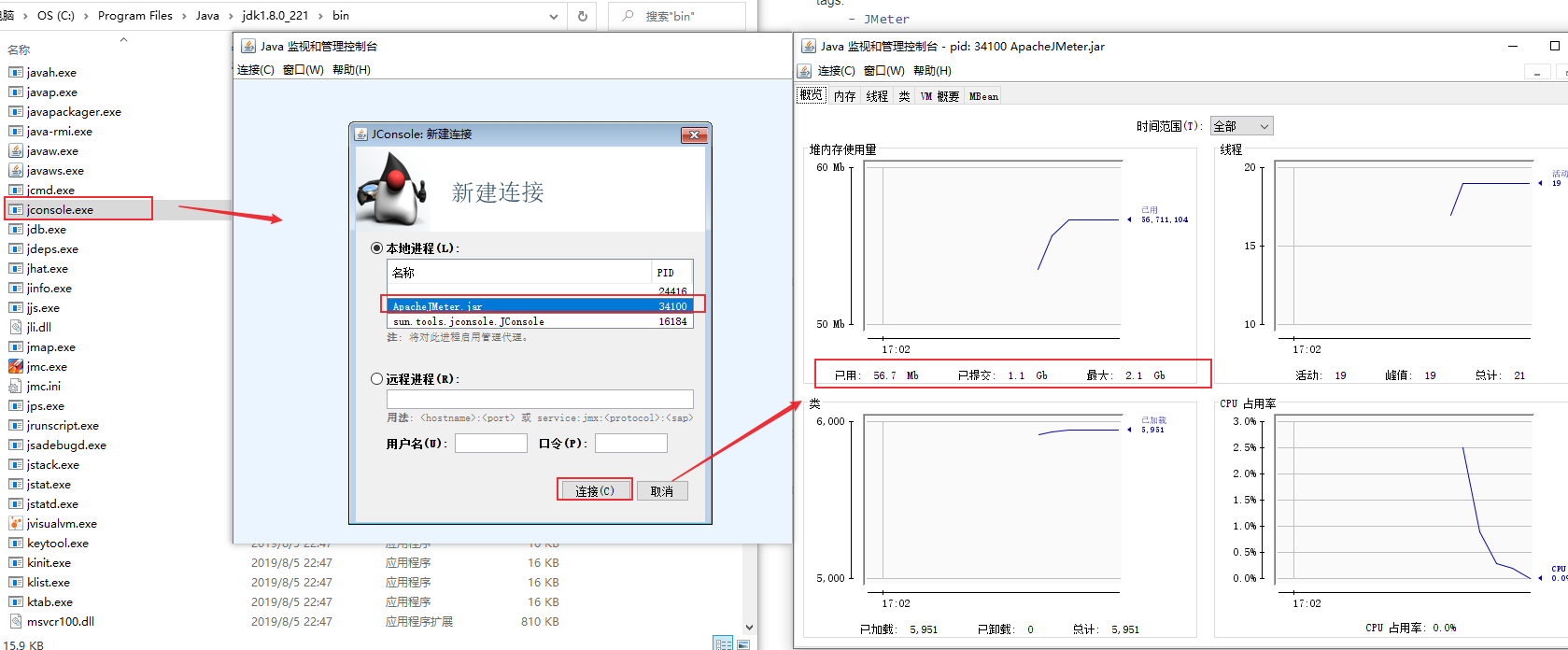Click the jinfo.exe file icon
This screenshot has width=1568, height=650.
[x=16, y=288]
